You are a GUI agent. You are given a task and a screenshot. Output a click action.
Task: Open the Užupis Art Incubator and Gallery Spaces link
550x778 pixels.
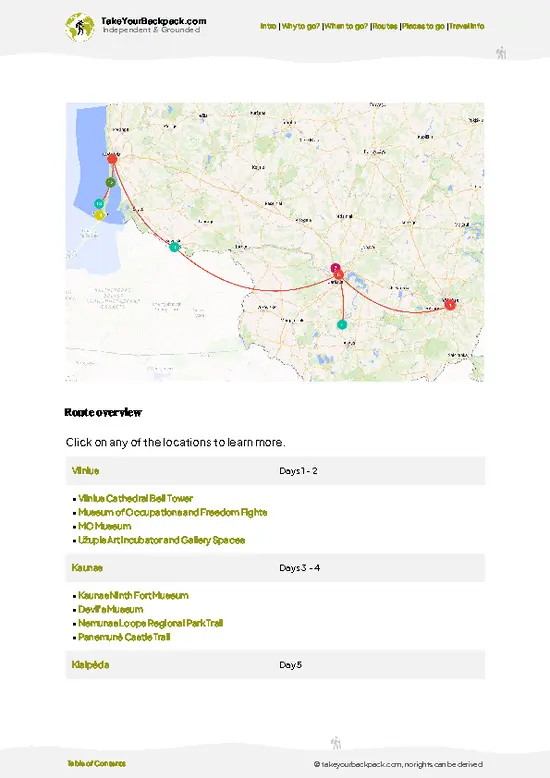(x=162, y=540)
